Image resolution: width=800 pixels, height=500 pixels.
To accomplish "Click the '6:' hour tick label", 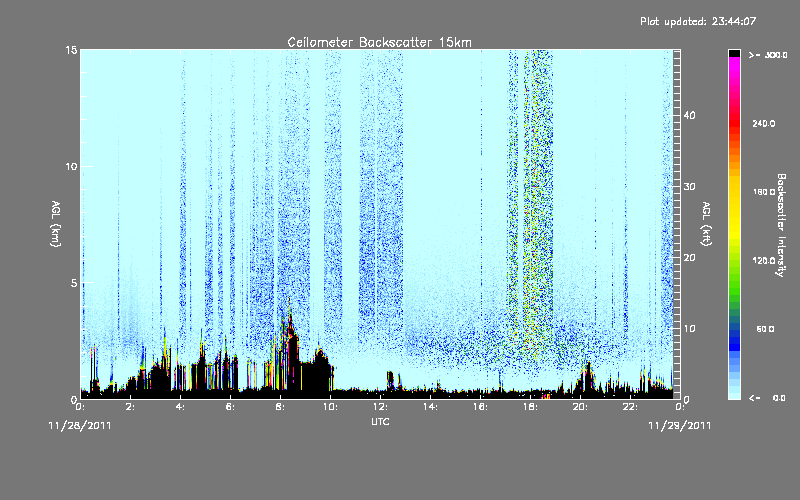I will 230,407.
